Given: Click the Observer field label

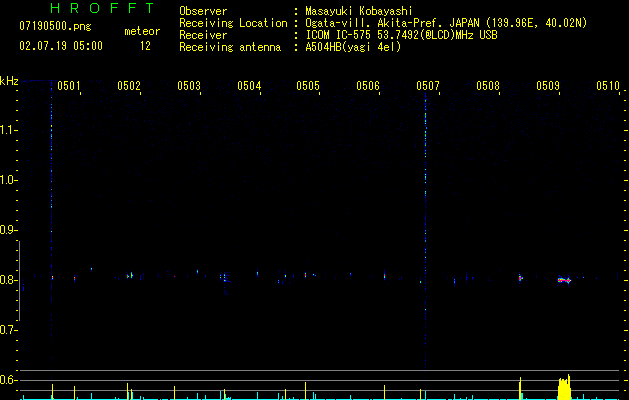Looking at the screenshot, I should (x=203, y=11).
